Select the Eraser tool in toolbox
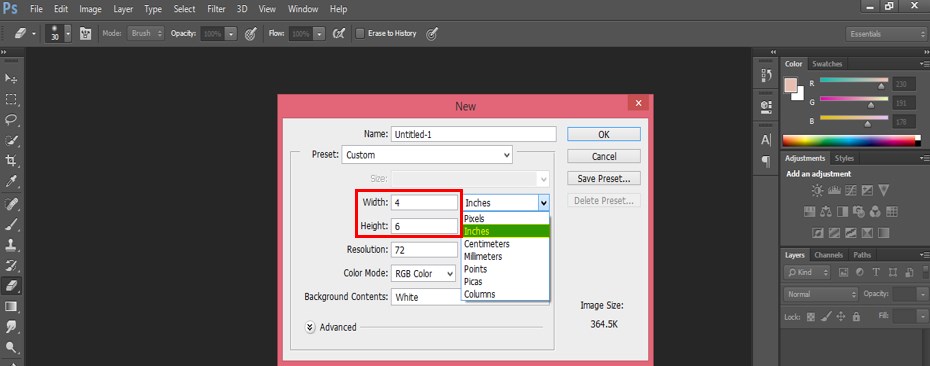This screenshot has height=366, width=930. [x=11, y=286]
